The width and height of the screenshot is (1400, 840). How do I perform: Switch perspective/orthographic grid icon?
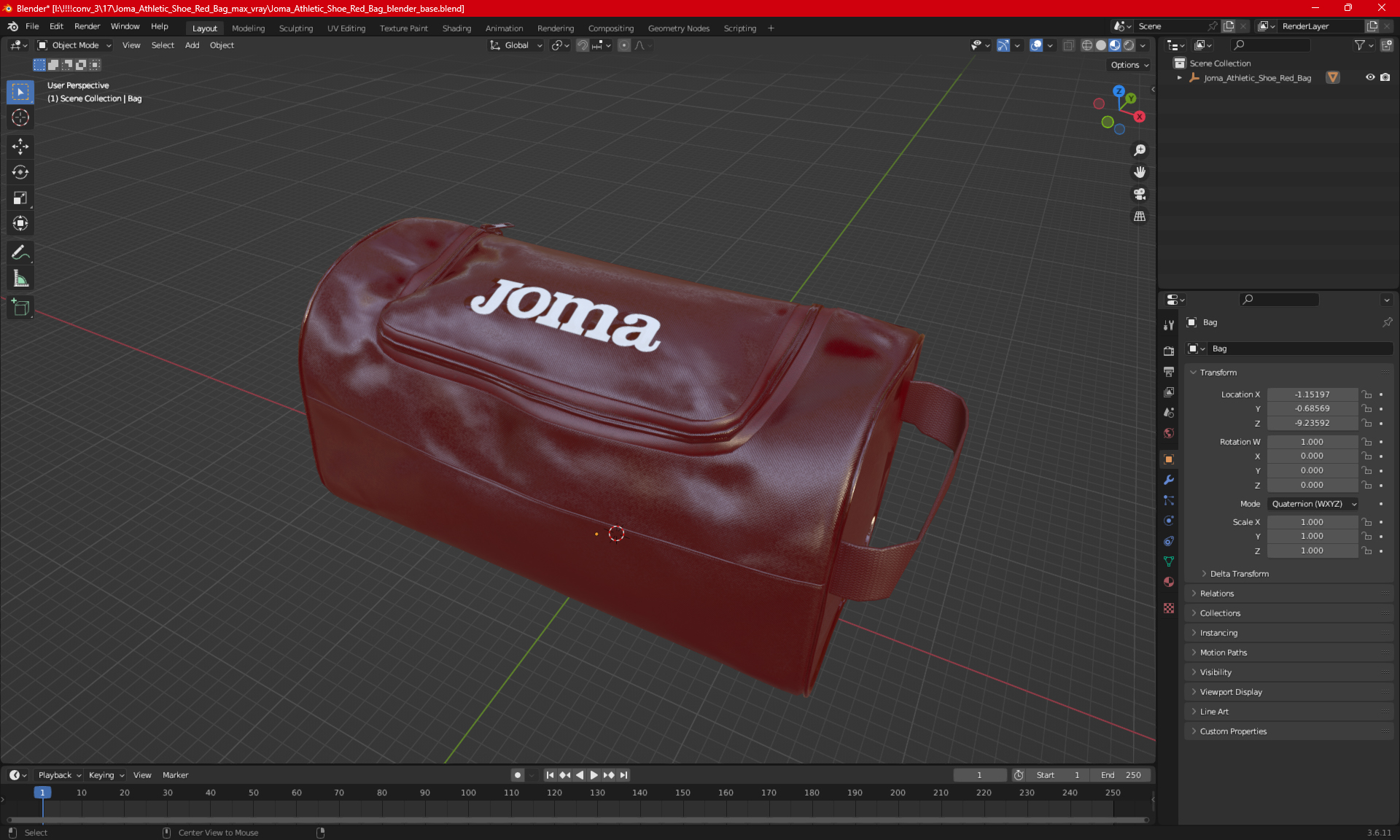(x=1139, y=217)
